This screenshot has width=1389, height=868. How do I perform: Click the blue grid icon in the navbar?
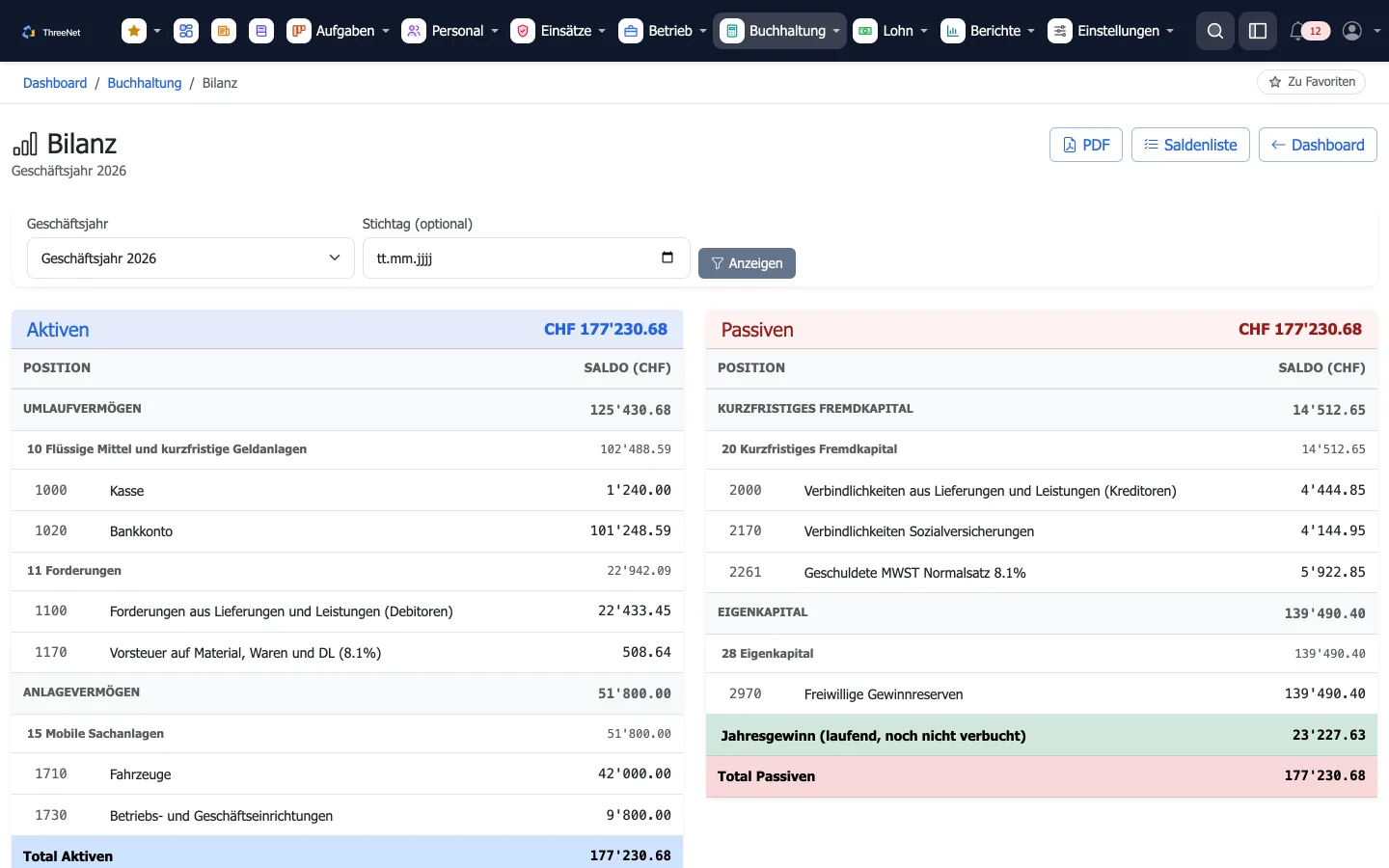click(186, 31)
